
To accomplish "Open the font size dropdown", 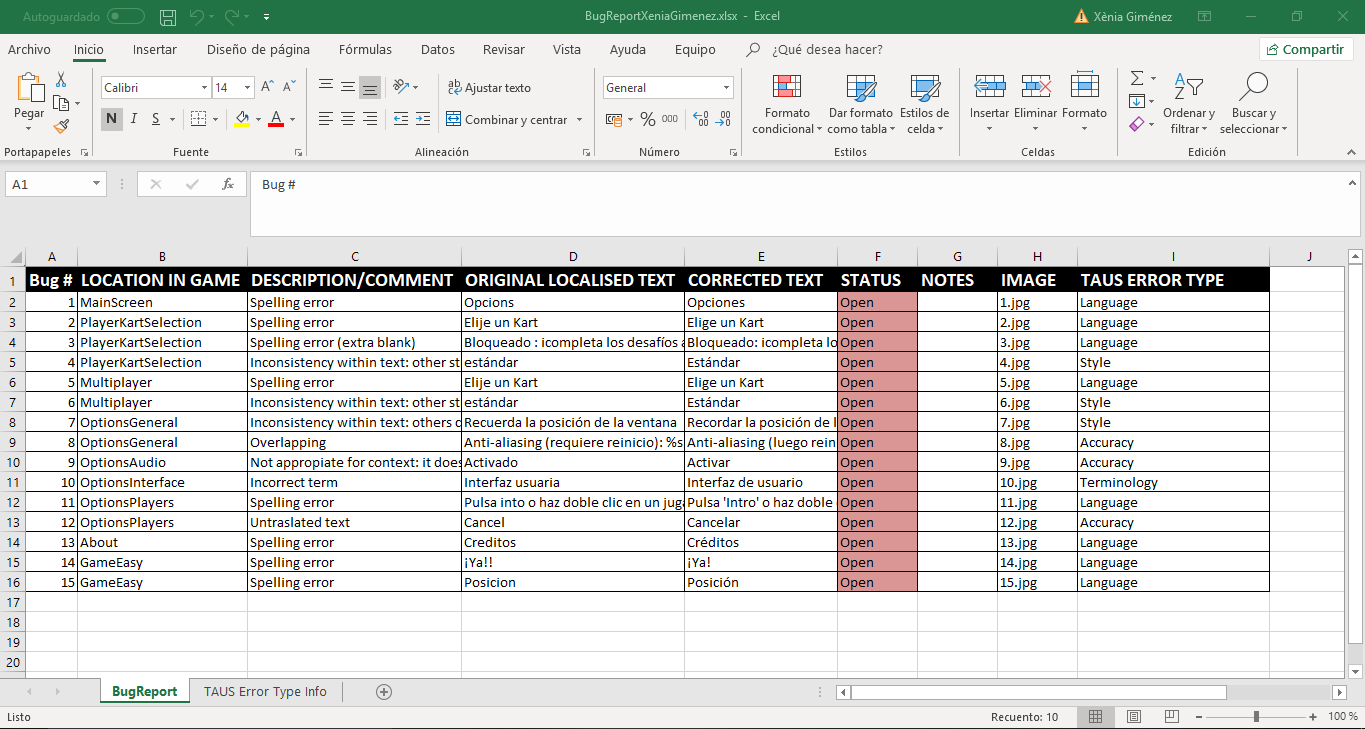I will pos(246,87).
